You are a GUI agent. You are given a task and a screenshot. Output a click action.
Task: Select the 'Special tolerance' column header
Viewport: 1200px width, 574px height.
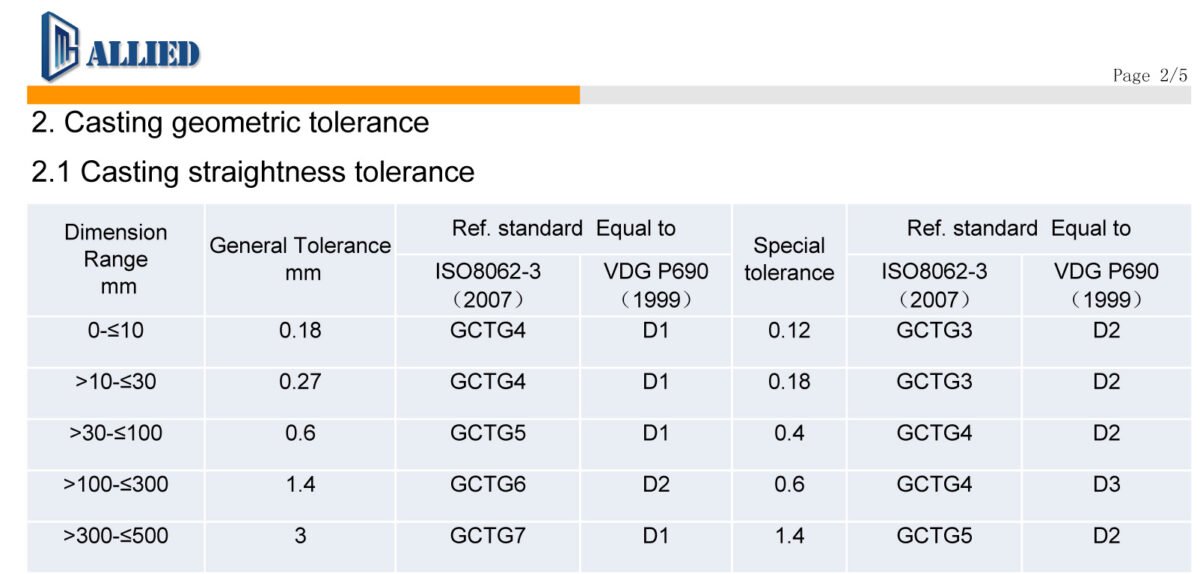point(789,259)
